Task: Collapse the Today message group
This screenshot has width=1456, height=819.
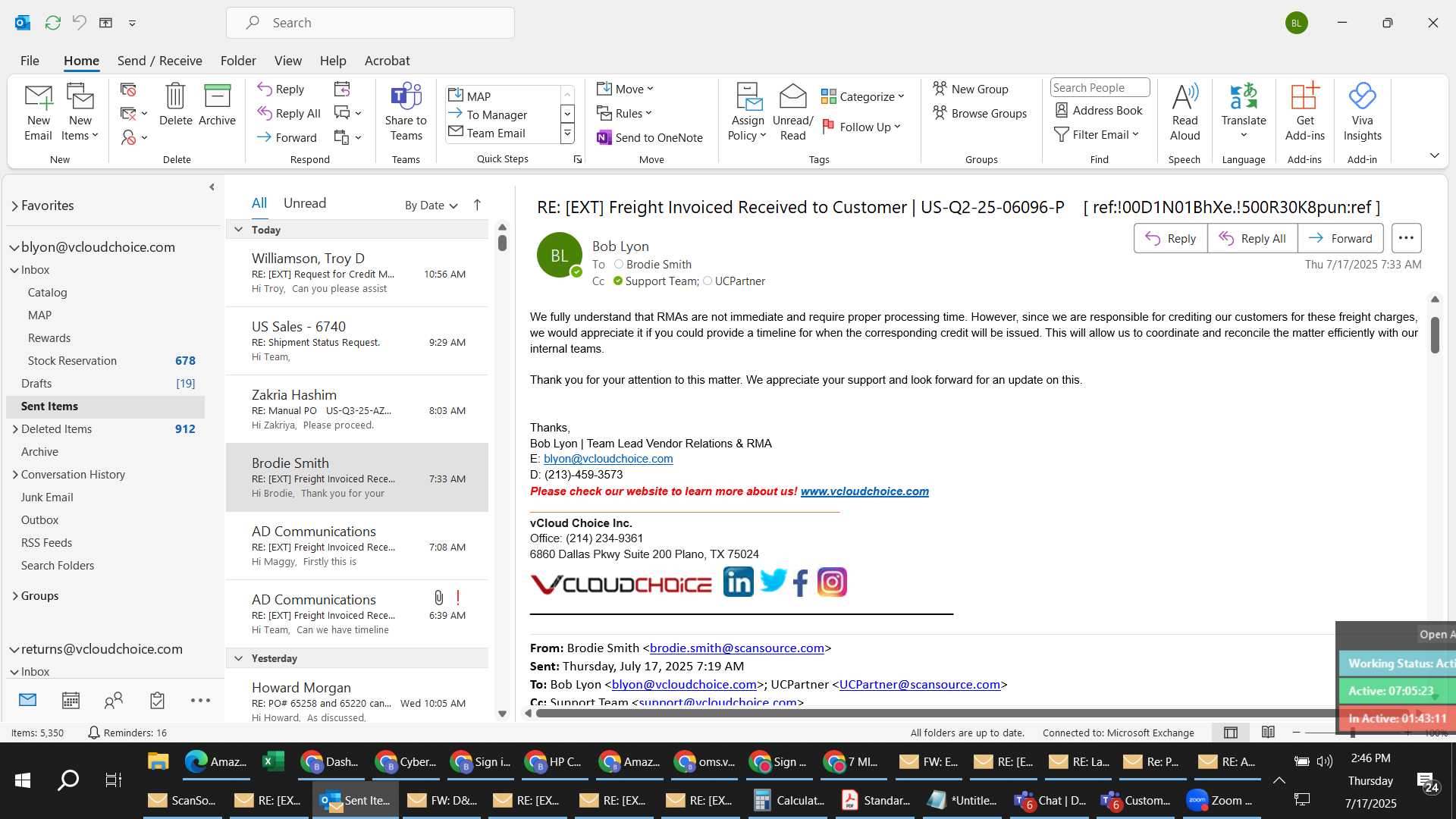Action: click(x=238, y=229)
